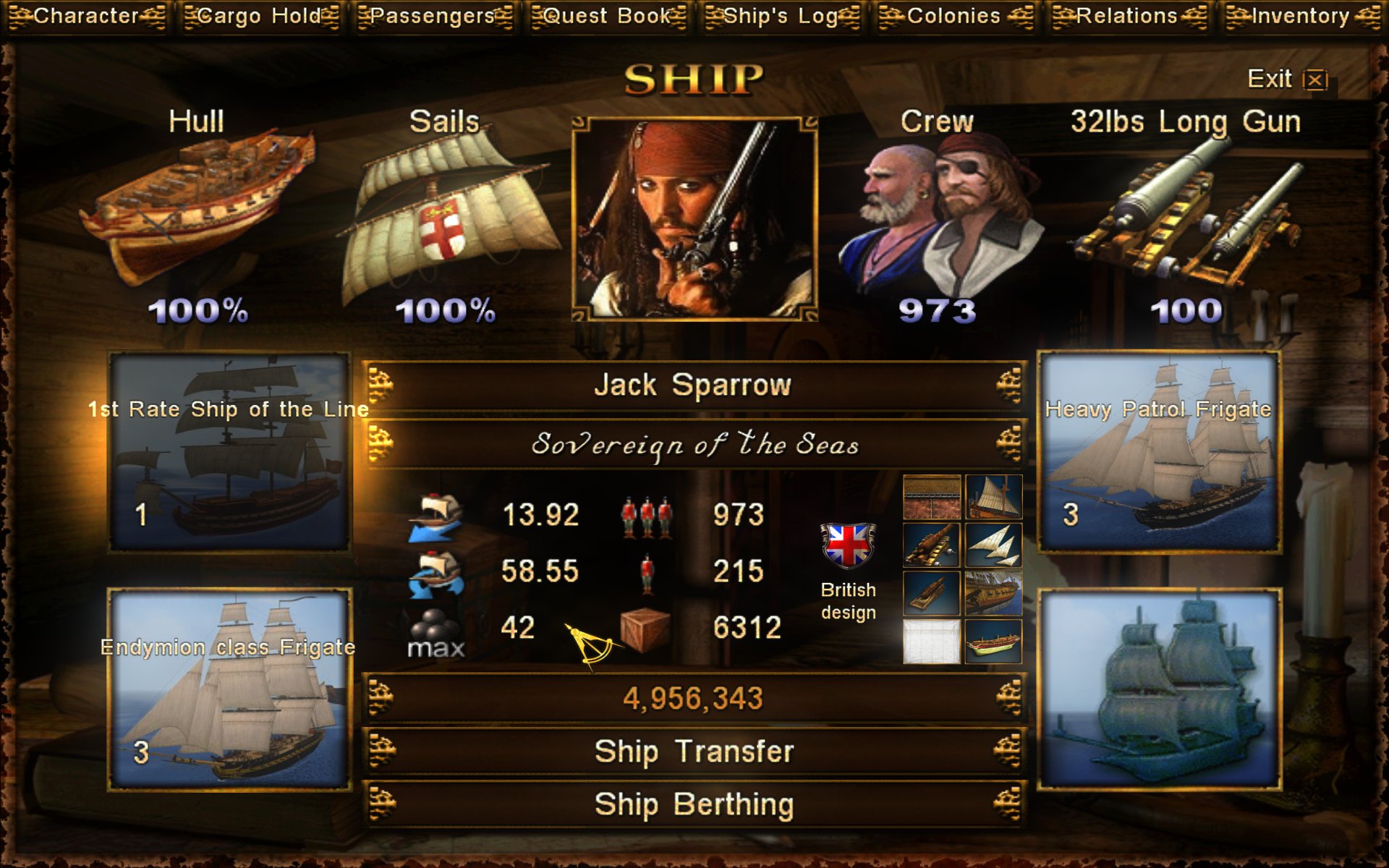Switch to the Quest Book tab
This screenshot has width=1389, height=868.
[x=606, y=16]
